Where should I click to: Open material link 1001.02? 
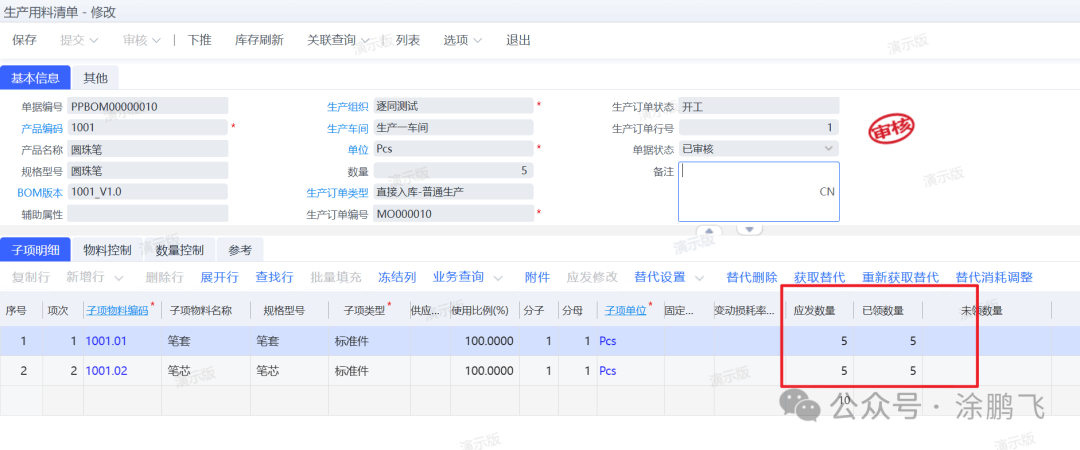pyautogui.click(x=104, y=371)
